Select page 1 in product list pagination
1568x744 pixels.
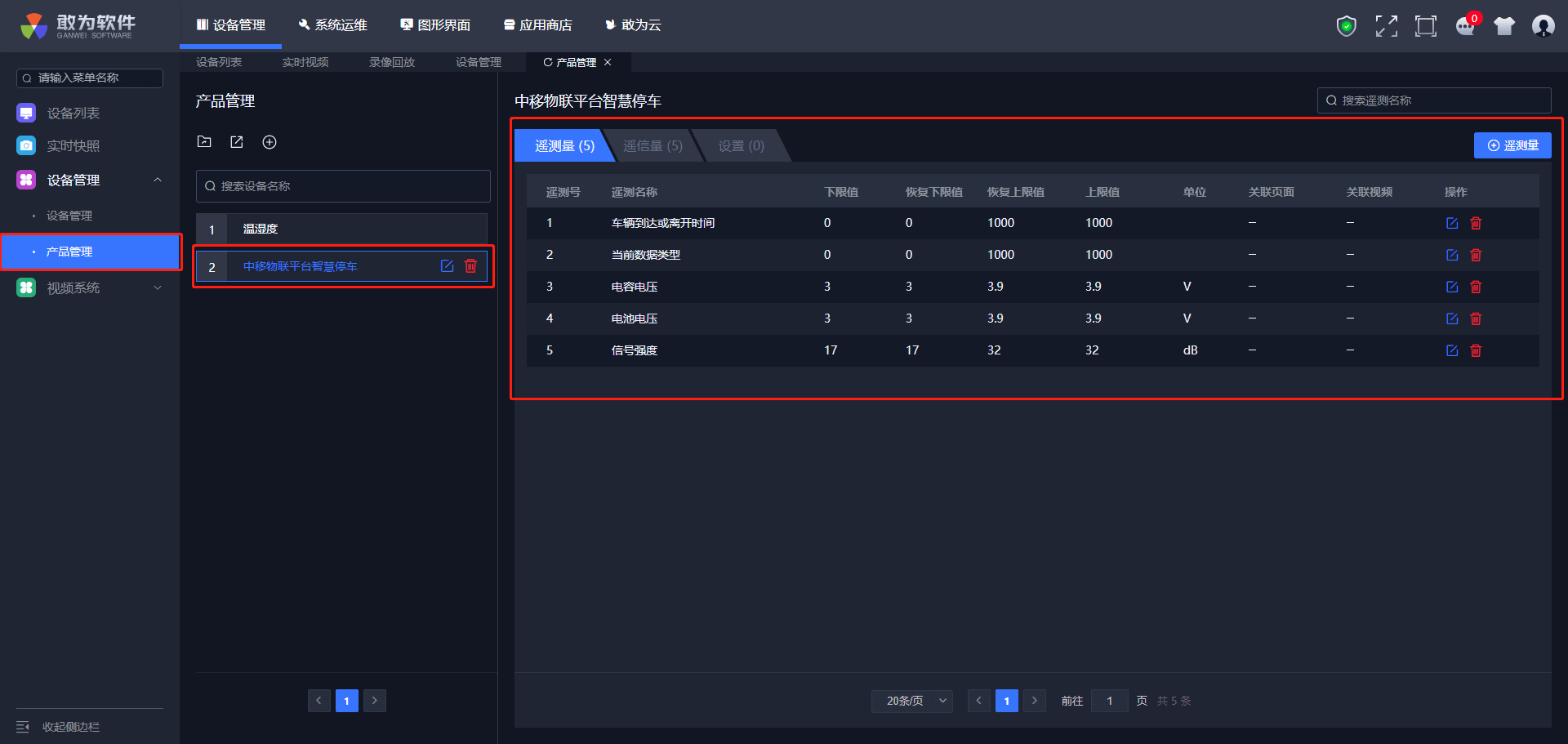coord(347,701)
